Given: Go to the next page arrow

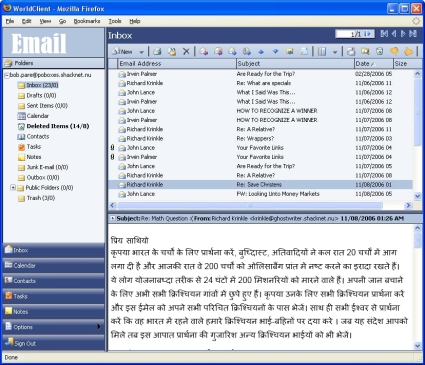Looking at the screenshot, I should 403,34.
